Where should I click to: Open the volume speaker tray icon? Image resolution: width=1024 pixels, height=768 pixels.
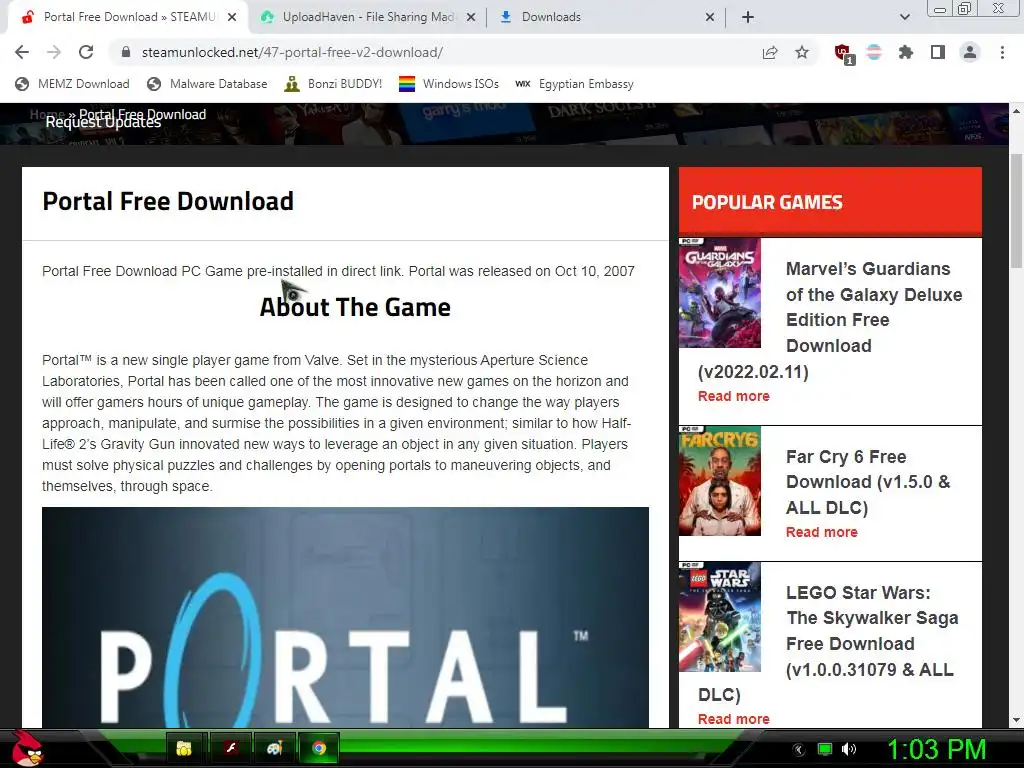(x=848, y=750)
